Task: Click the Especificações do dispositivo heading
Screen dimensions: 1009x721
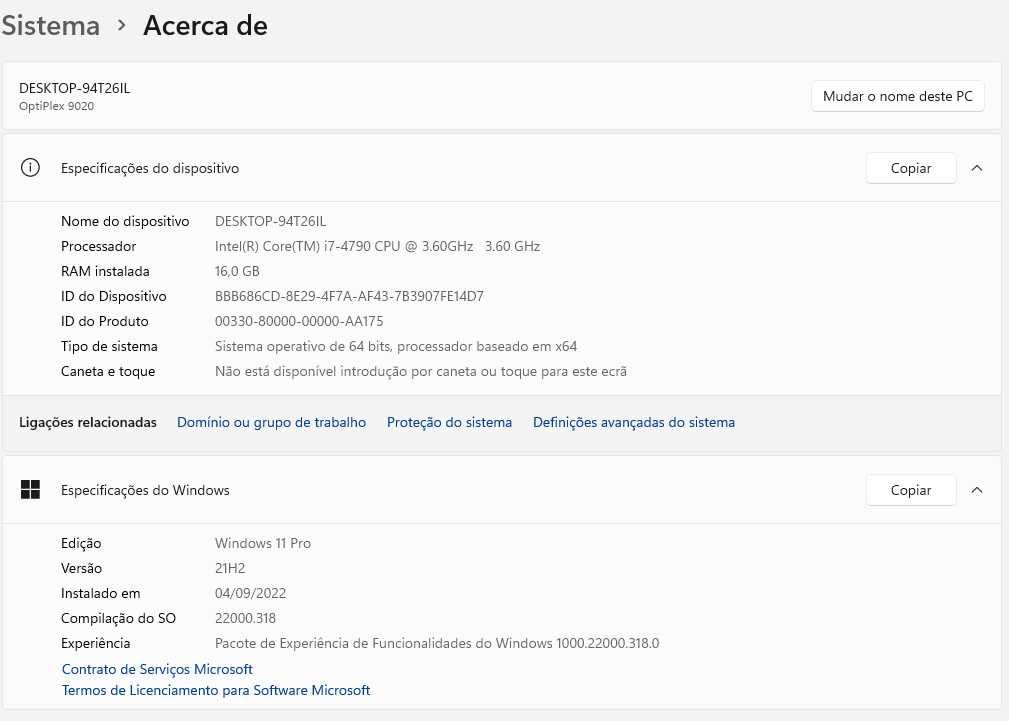Action: click(x=150, y=168)
